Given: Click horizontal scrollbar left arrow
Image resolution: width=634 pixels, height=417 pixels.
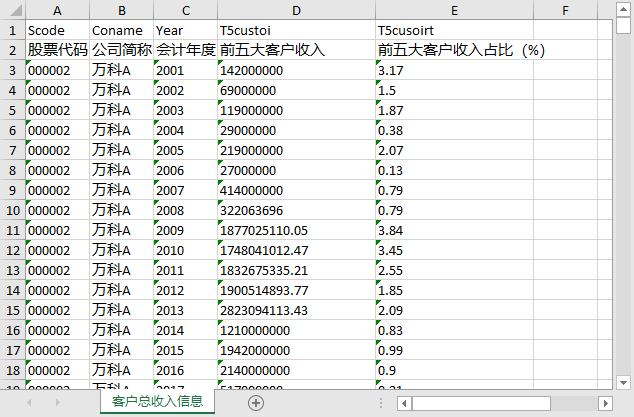Looking at the screenshot, I should coord(404,403).
